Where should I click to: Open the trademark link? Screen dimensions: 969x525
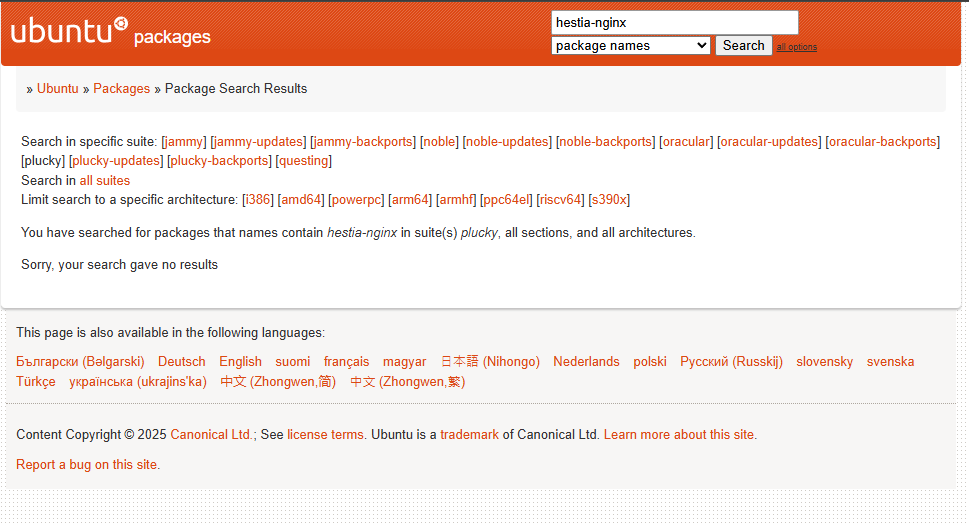tap(470, 434)
